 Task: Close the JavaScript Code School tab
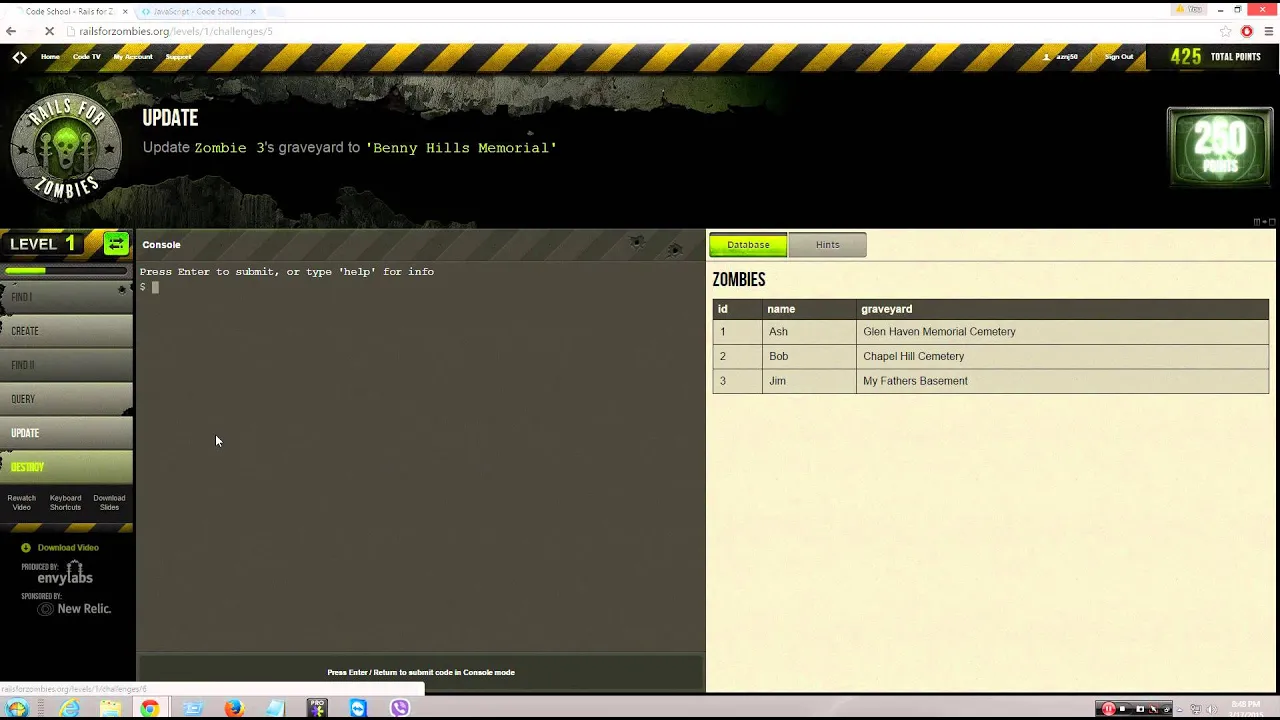coord(253,11)
